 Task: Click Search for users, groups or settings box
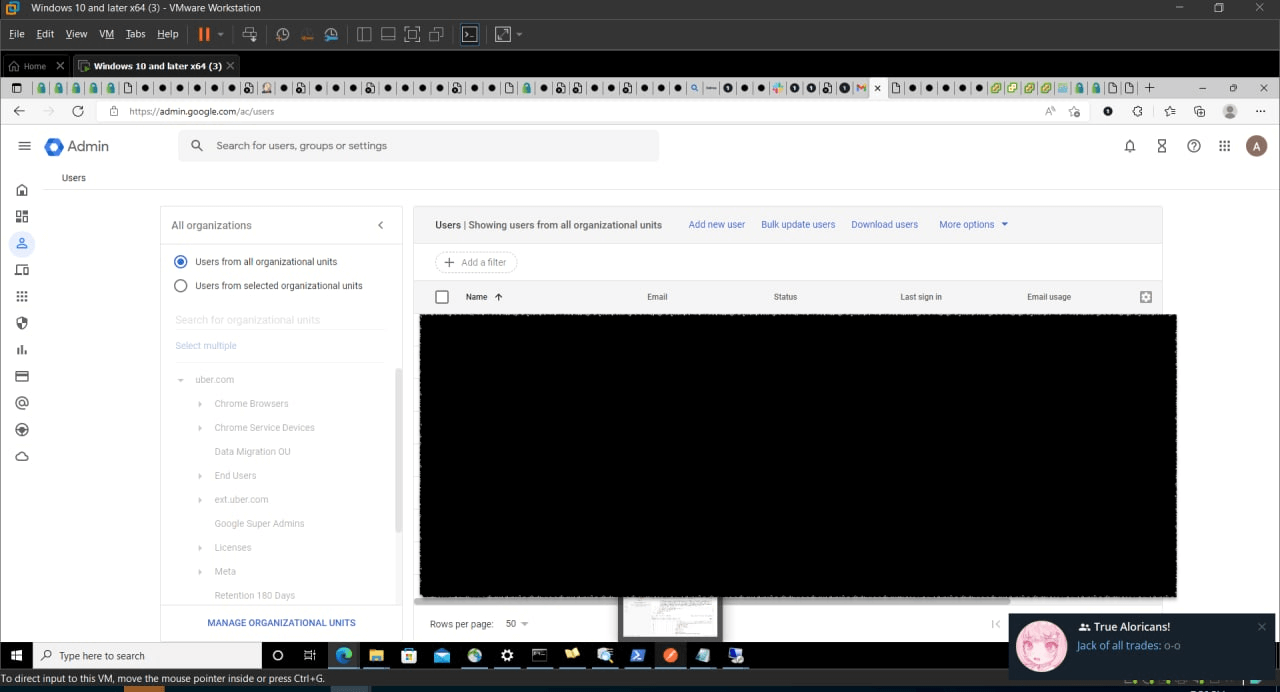coord(419,146)
